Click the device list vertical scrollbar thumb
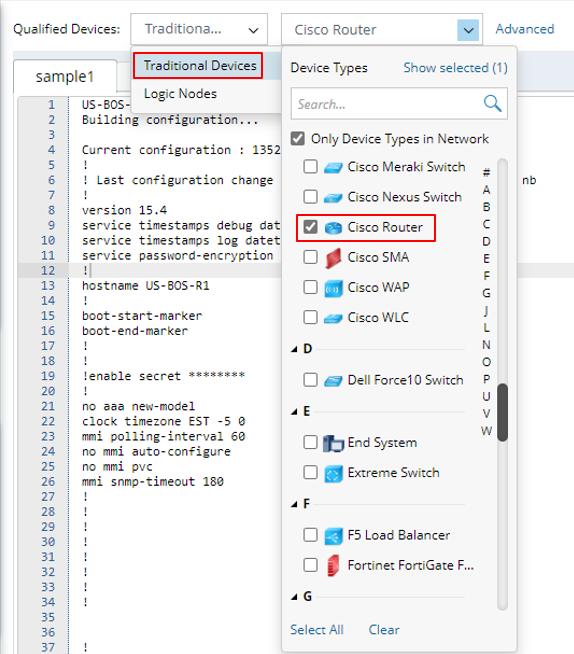The width and height of the screenshot is (574, 654). click(502, 412)
